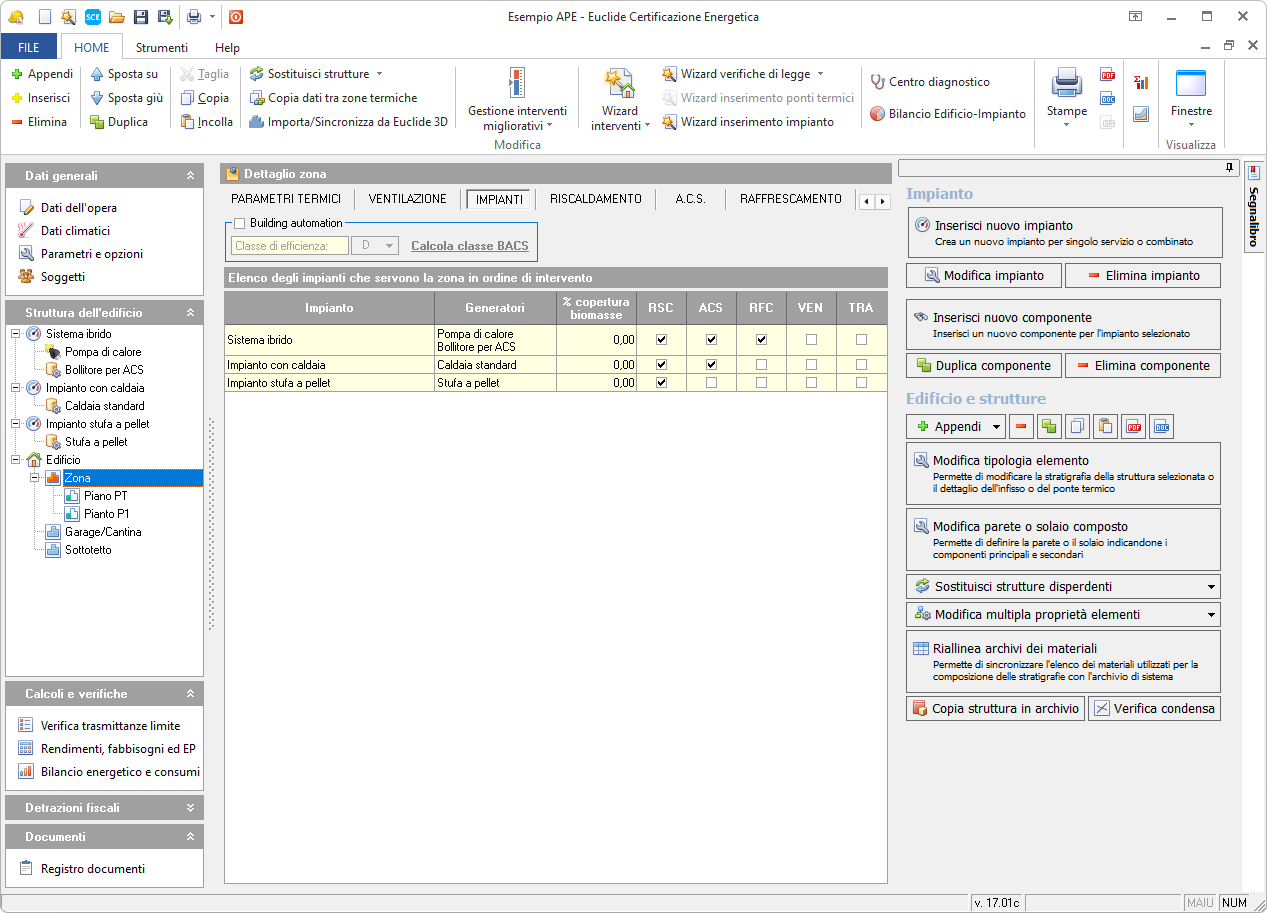This screenshot has width=1267, height=913.
Task: Click the sigma bar chart icon in ribbon
Action: pyautogui.click(x=1141, y=83)
